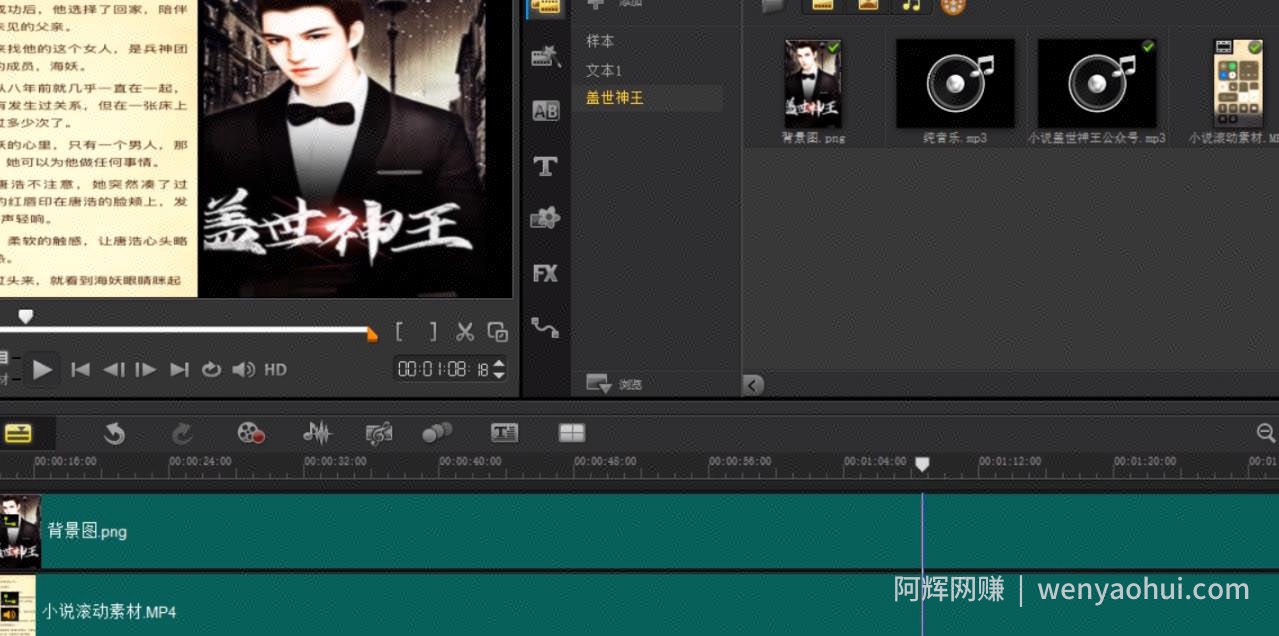This screenshot has width=1279, height=636.
Task: Collapse the library panel with left arrow
Action: click(x=753, y=384)
